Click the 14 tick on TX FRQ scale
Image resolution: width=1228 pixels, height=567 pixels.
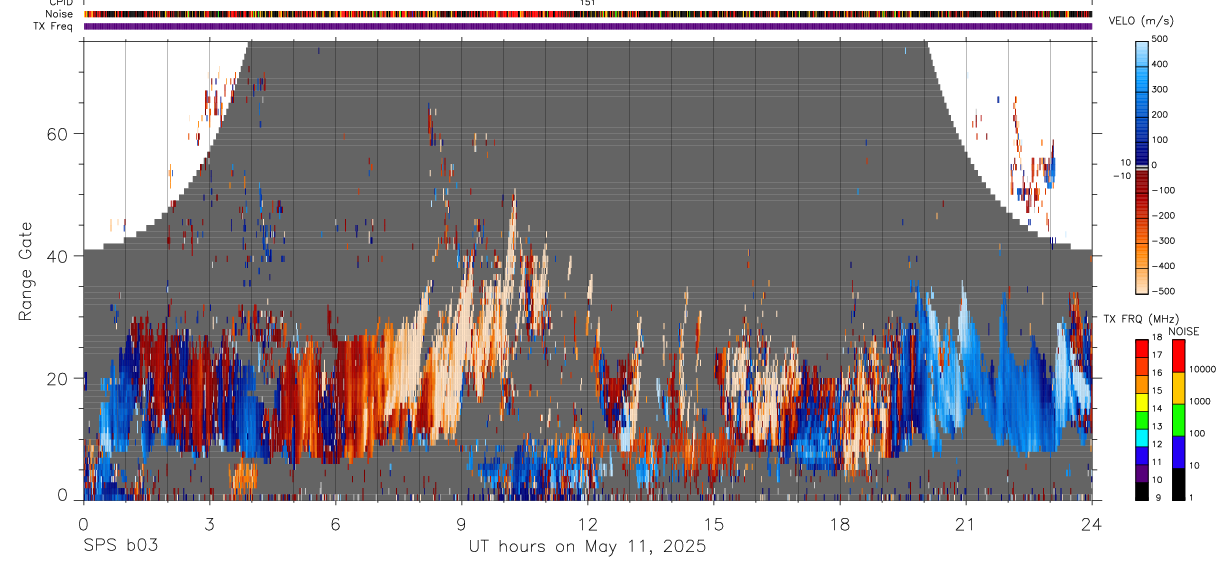click(x=1159, y=409)
